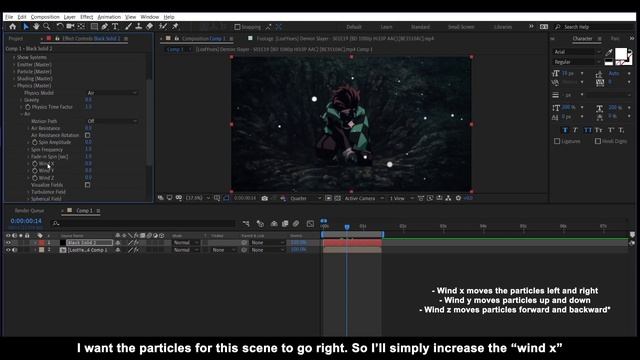Hide the Black Solid 2 layer eye
The height and width of the screenshot is (360, 640).
click(8, 242)
